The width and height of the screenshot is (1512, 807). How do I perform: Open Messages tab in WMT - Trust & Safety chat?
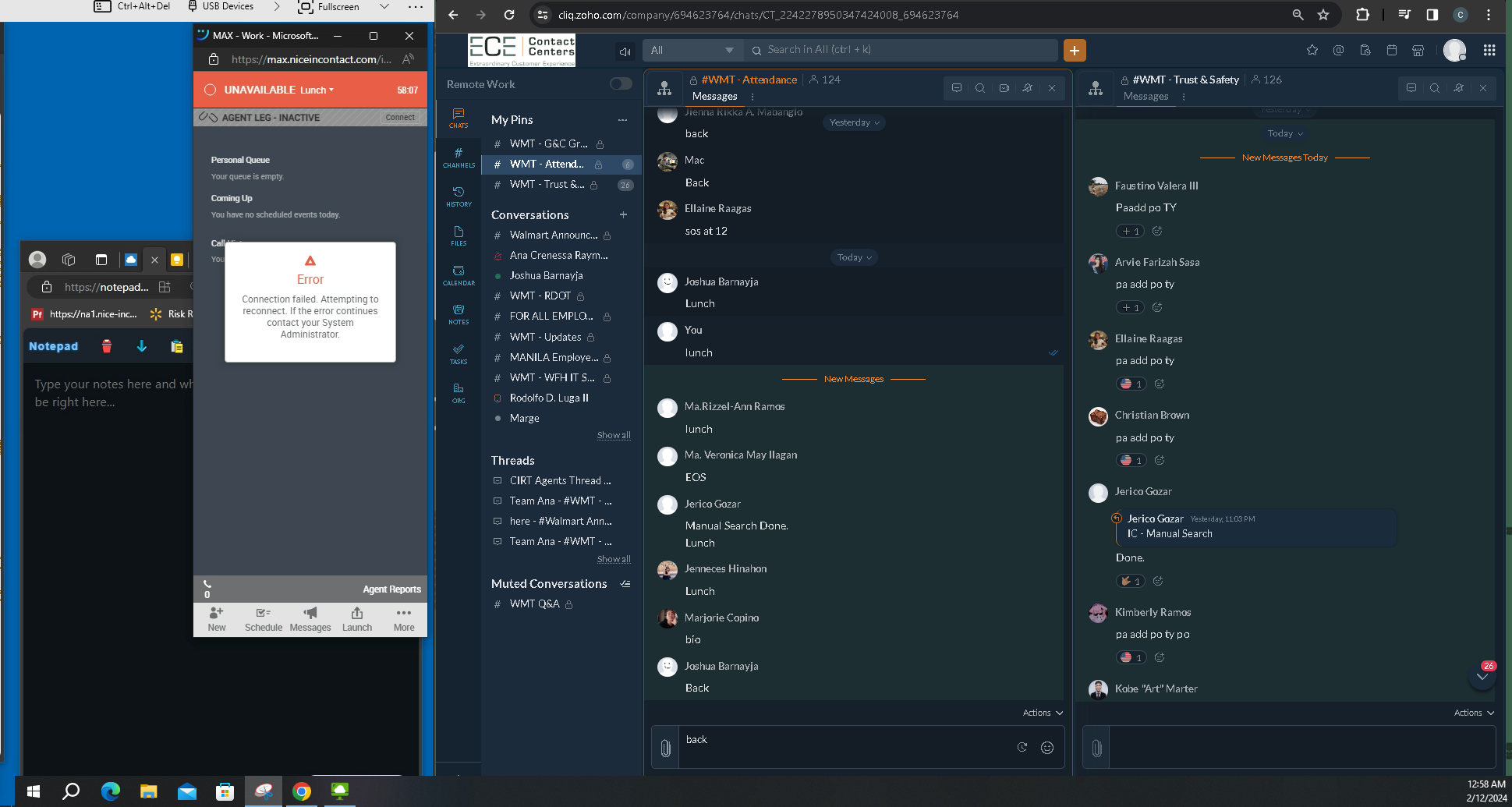tap(1146, 96)
